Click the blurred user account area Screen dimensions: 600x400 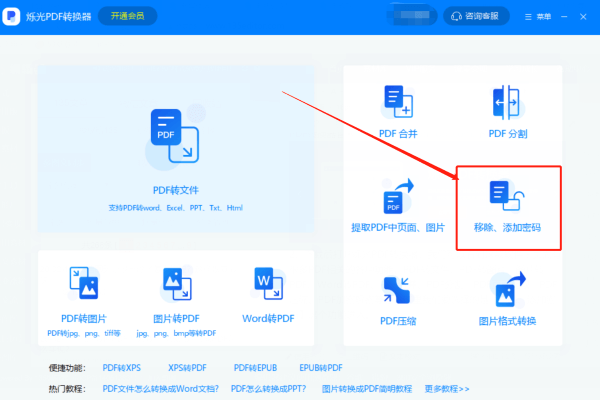(411, 15)
